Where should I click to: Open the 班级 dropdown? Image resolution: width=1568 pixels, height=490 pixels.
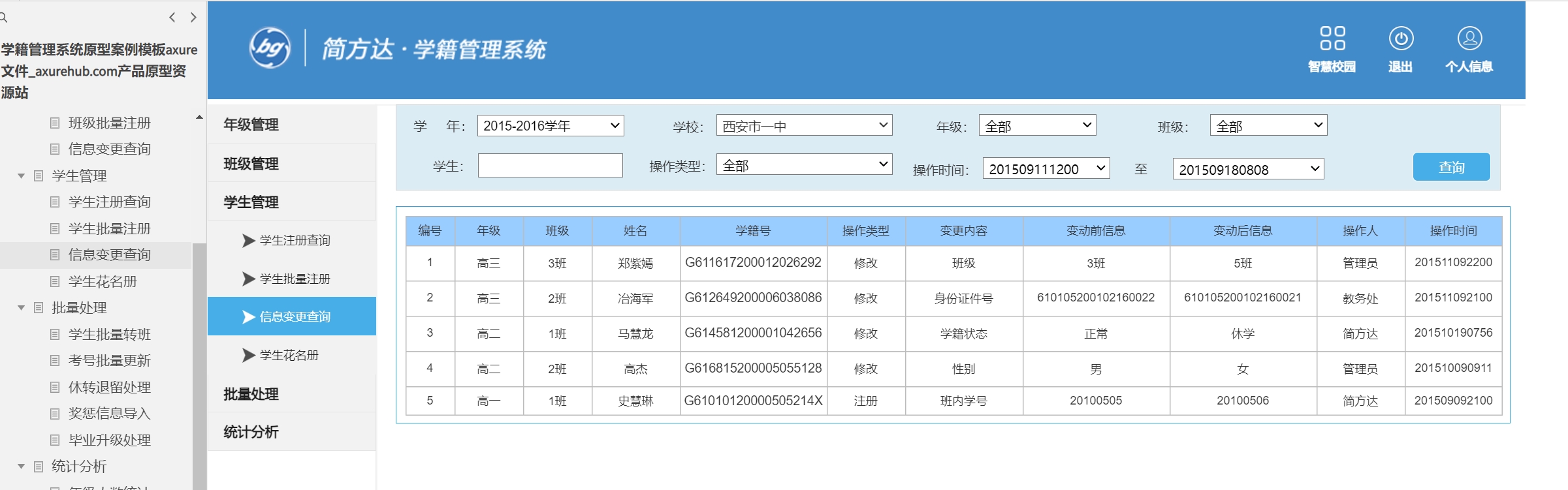pos(1268,125)
